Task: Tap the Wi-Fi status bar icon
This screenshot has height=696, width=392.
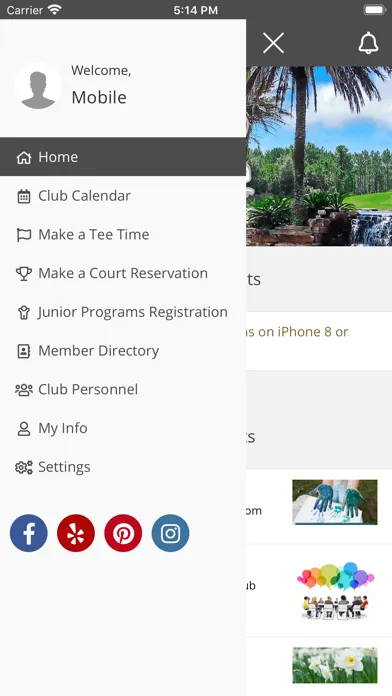Action: (x=55, y=9)
